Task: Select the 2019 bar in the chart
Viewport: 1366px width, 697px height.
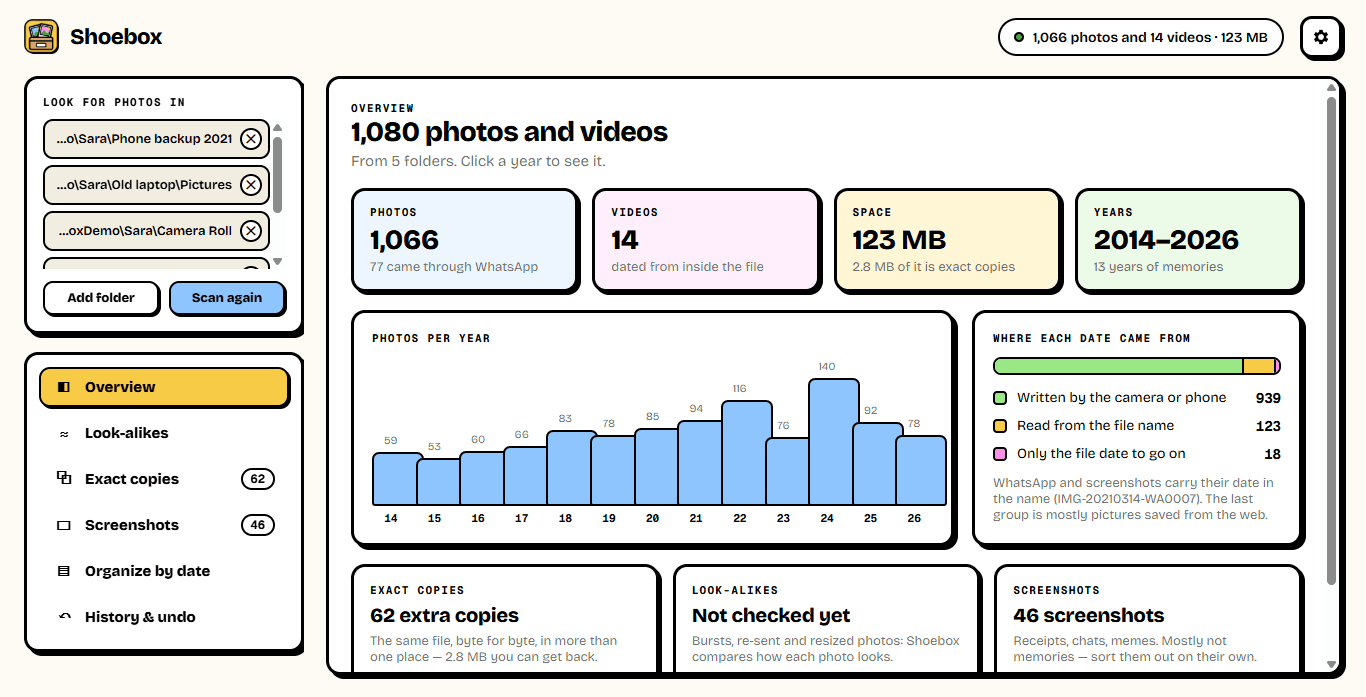Action: tap(614, 470)
